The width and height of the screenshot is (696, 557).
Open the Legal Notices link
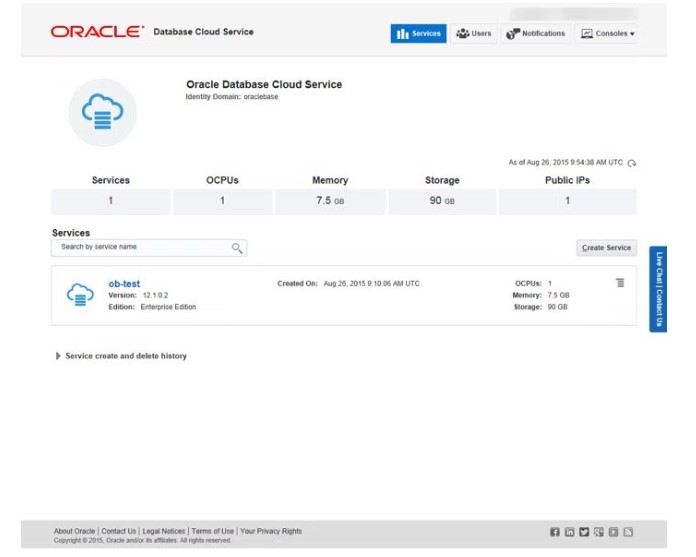coord(164,531)
